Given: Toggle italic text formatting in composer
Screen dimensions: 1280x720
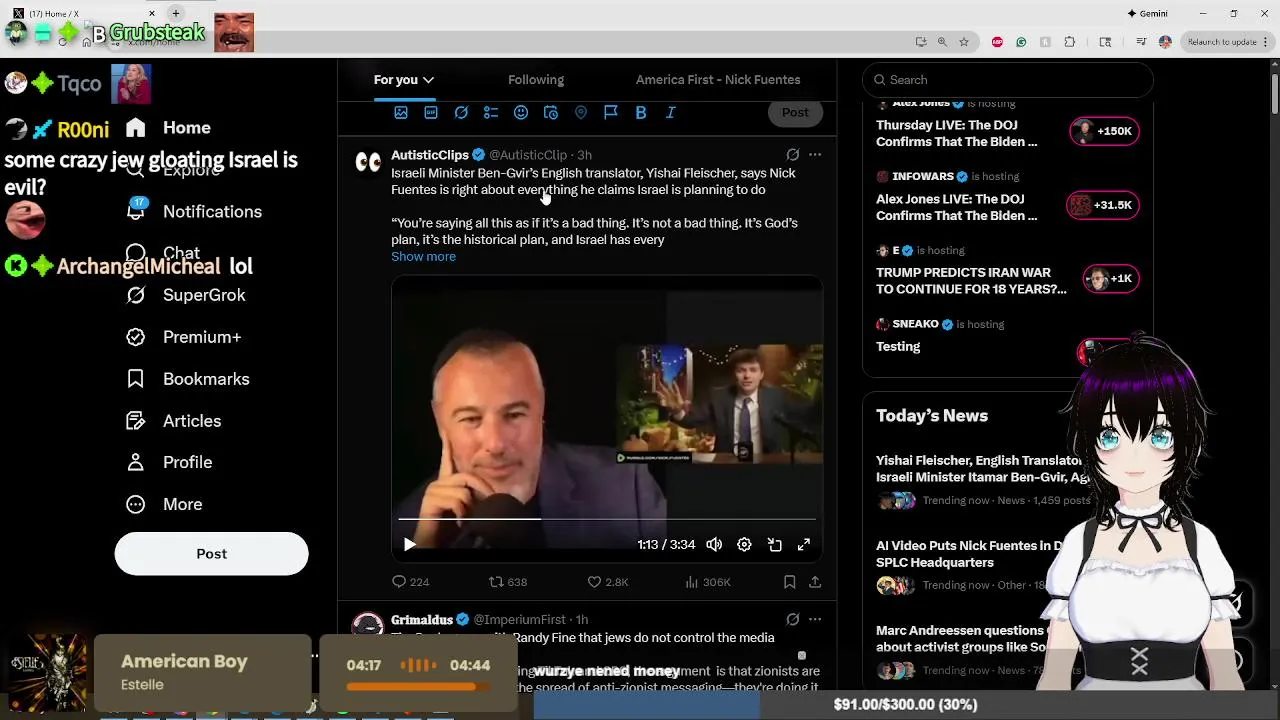Looking at the screenshot, I should (x=671, y=113).
